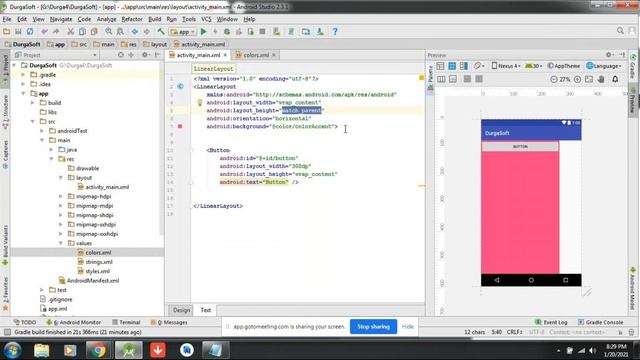Viewport: 640px width, 360px height.
Task: Click the Help question mark icon
Action: tap(335, 31)
